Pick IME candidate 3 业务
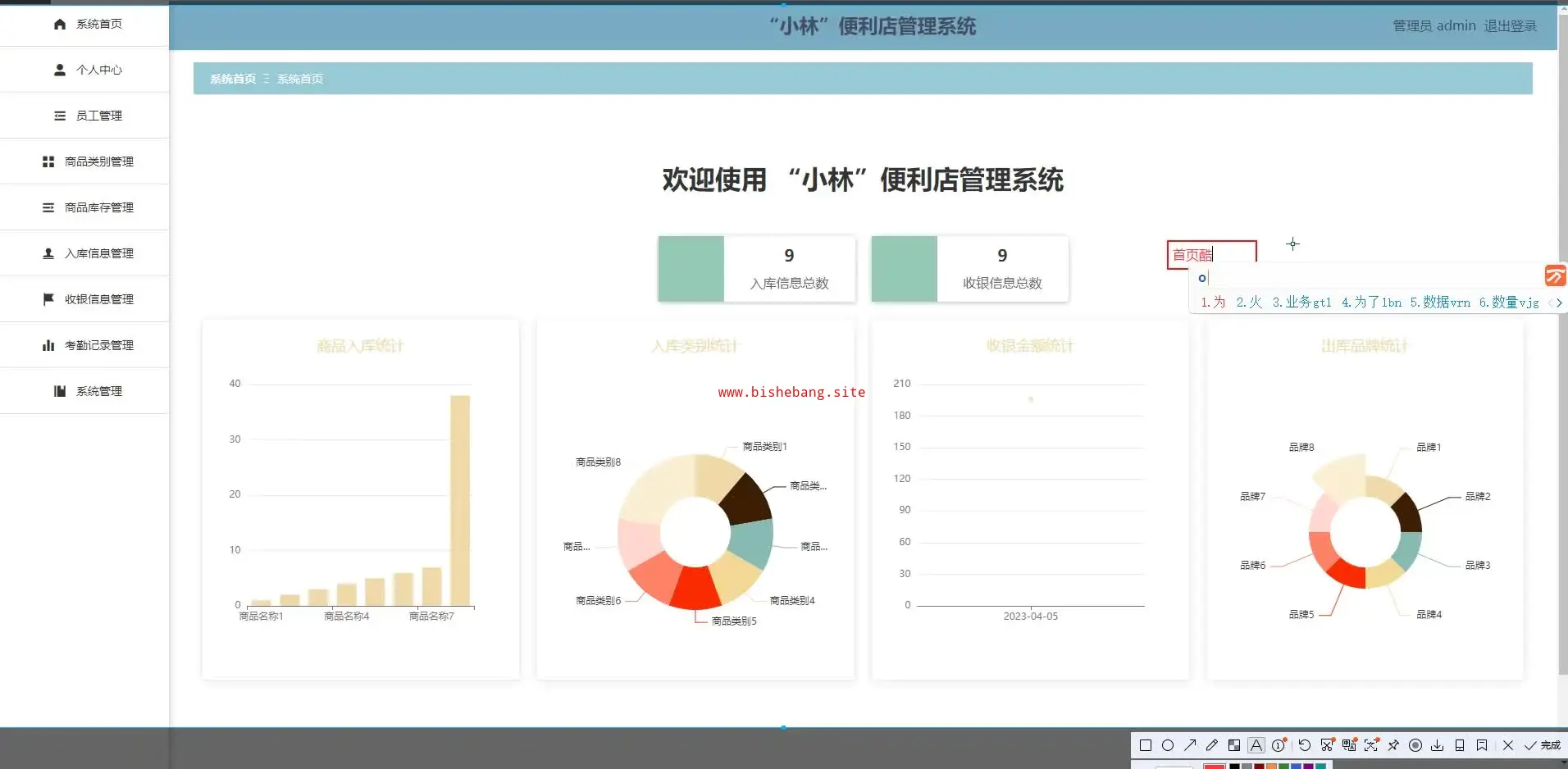 (x=1301, y=303)
